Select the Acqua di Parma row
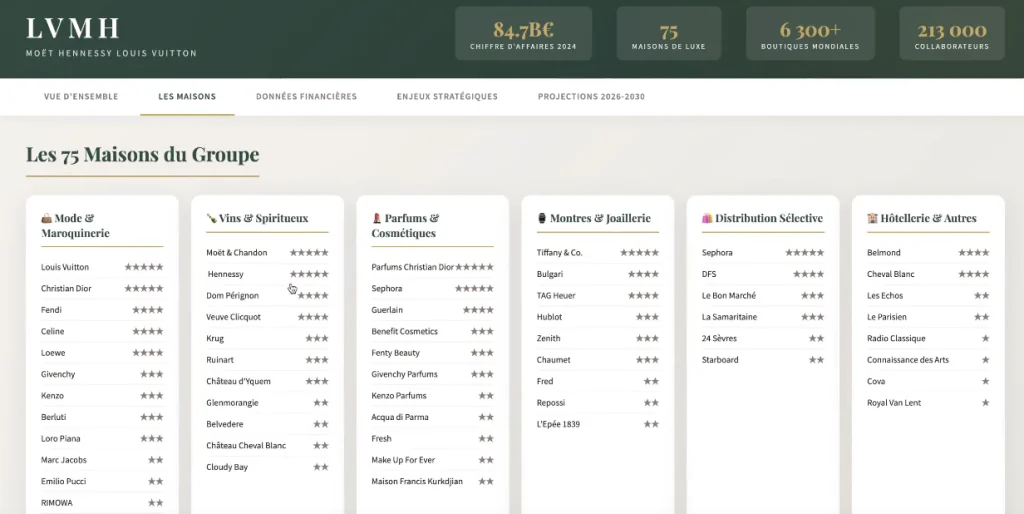 432,417
